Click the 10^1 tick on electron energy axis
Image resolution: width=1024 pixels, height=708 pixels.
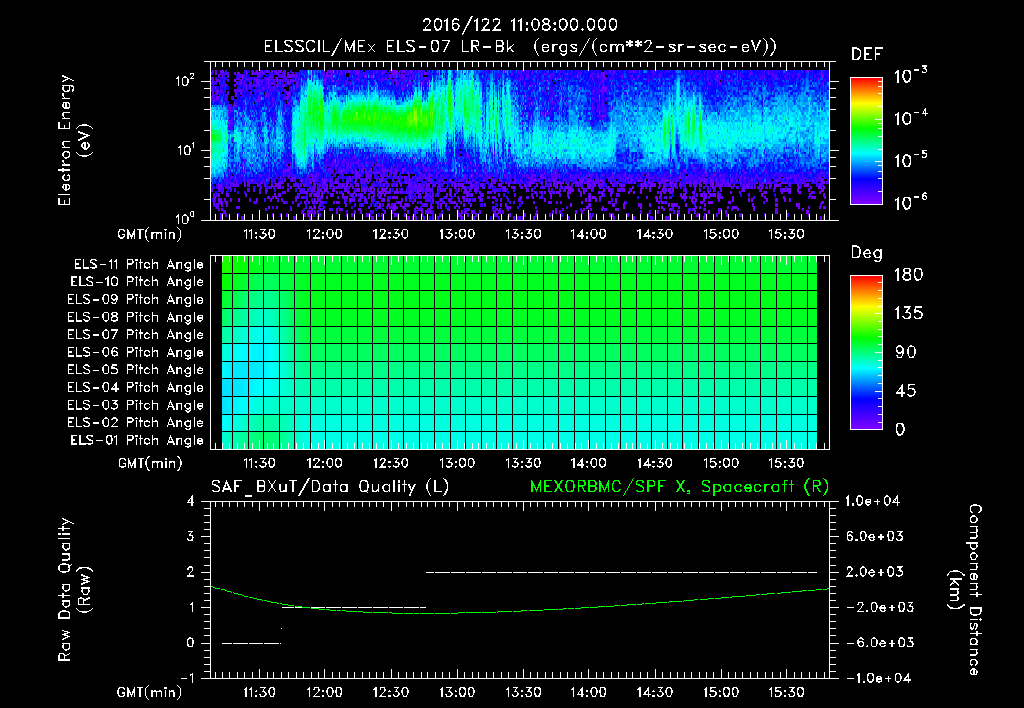tap(185, 150)
